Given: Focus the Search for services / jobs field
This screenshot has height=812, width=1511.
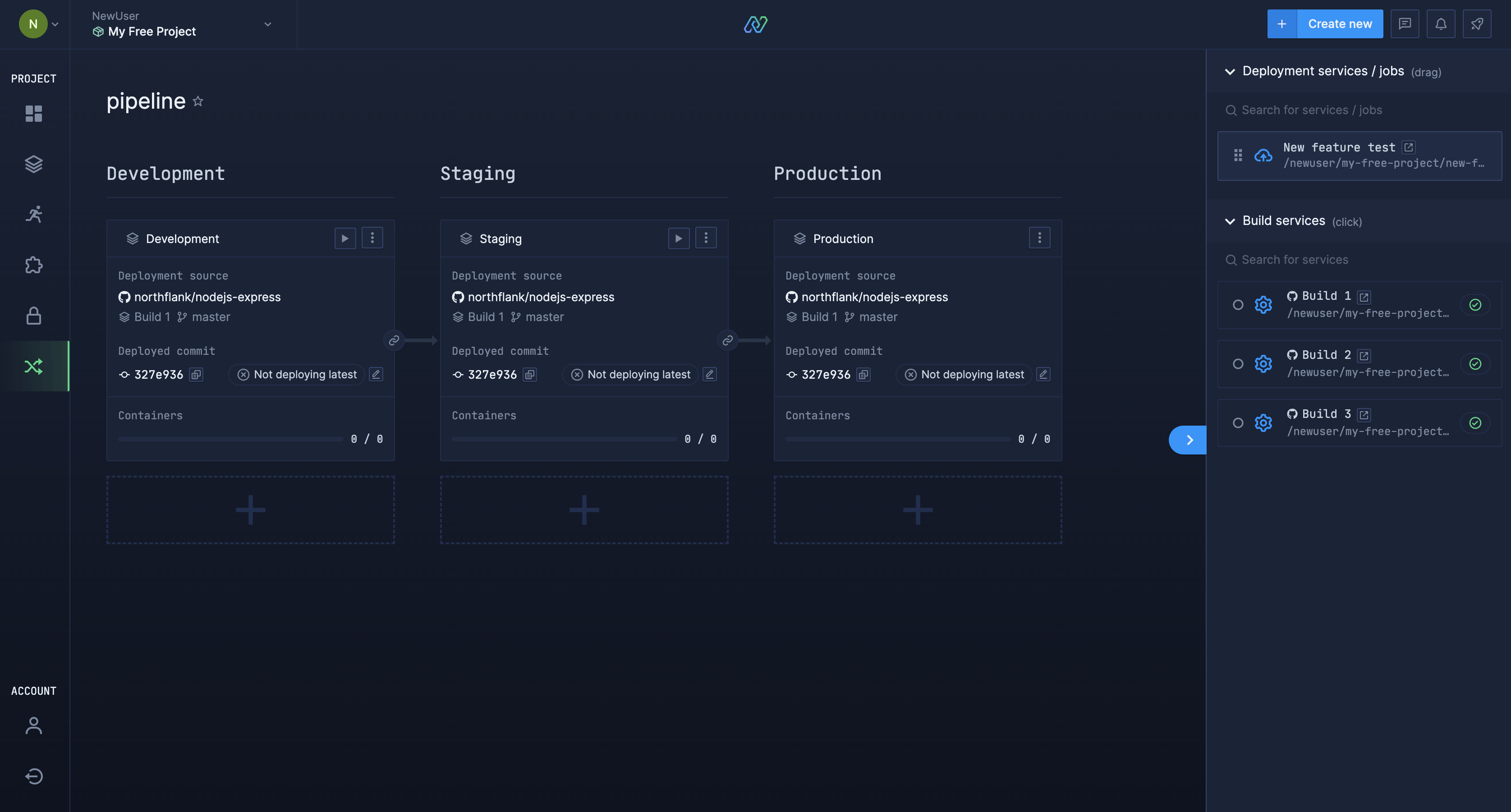Looking at the screenshot, I should click(x=1359, y=110).
